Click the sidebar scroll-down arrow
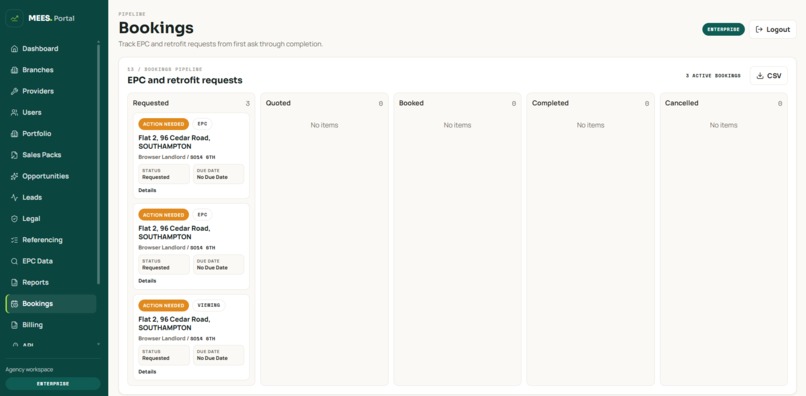This screenshot has height=396, width=806. point(99,344)
